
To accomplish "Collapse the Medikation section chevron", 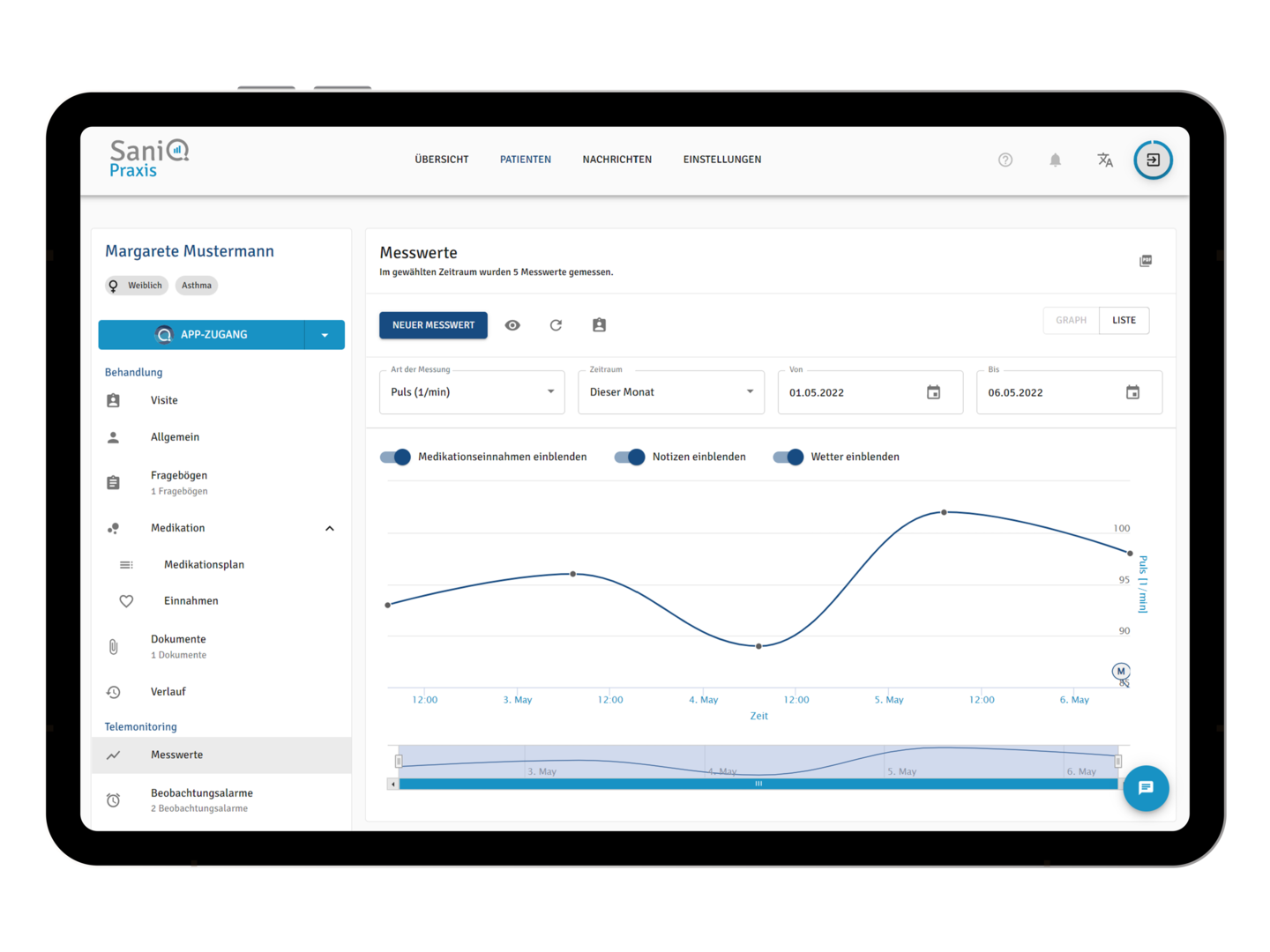I will point(330,529).
